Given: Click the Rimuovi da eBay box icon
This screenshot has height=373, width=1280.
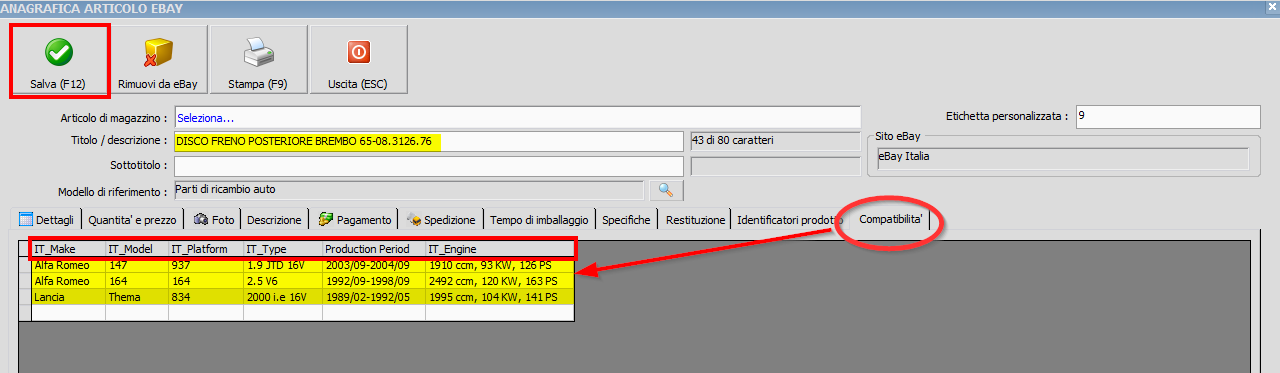Looking at the screenshot, I should 159,61.
